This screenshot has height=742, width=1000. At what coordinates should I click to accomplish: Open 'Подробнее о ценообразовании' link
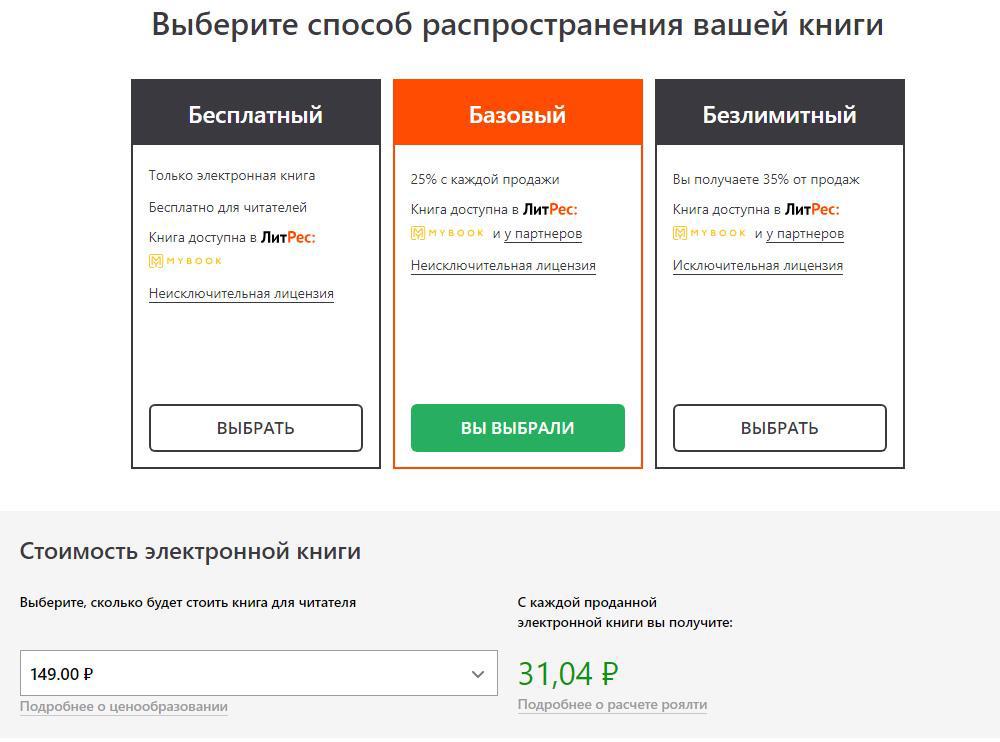click(x=124, y=706)
